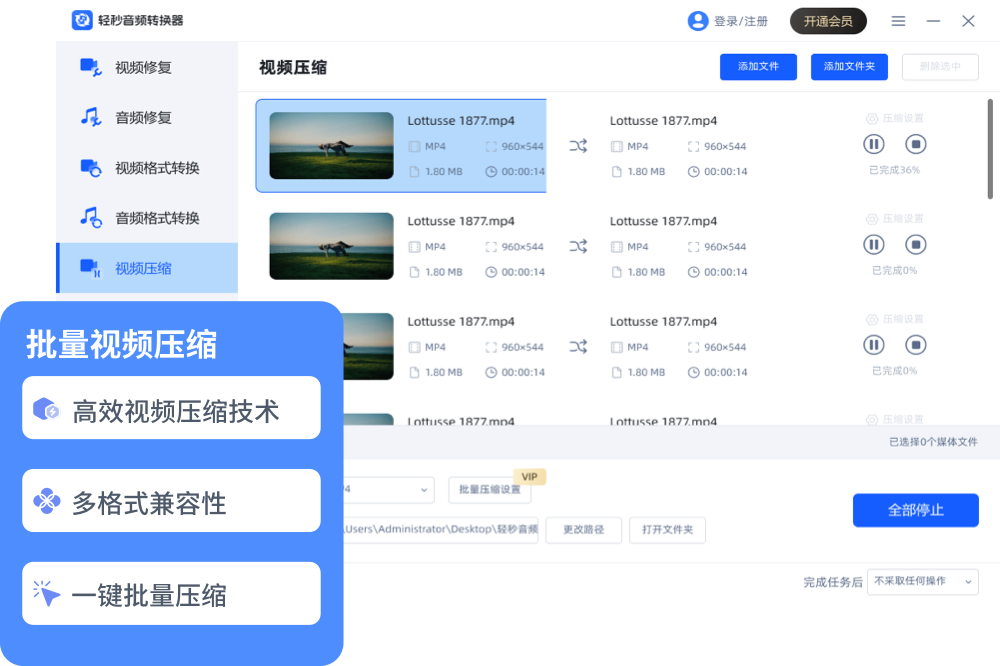Click the 高效视频压缩技术 card
The image size is (1000, 666).
pos(172,408)
